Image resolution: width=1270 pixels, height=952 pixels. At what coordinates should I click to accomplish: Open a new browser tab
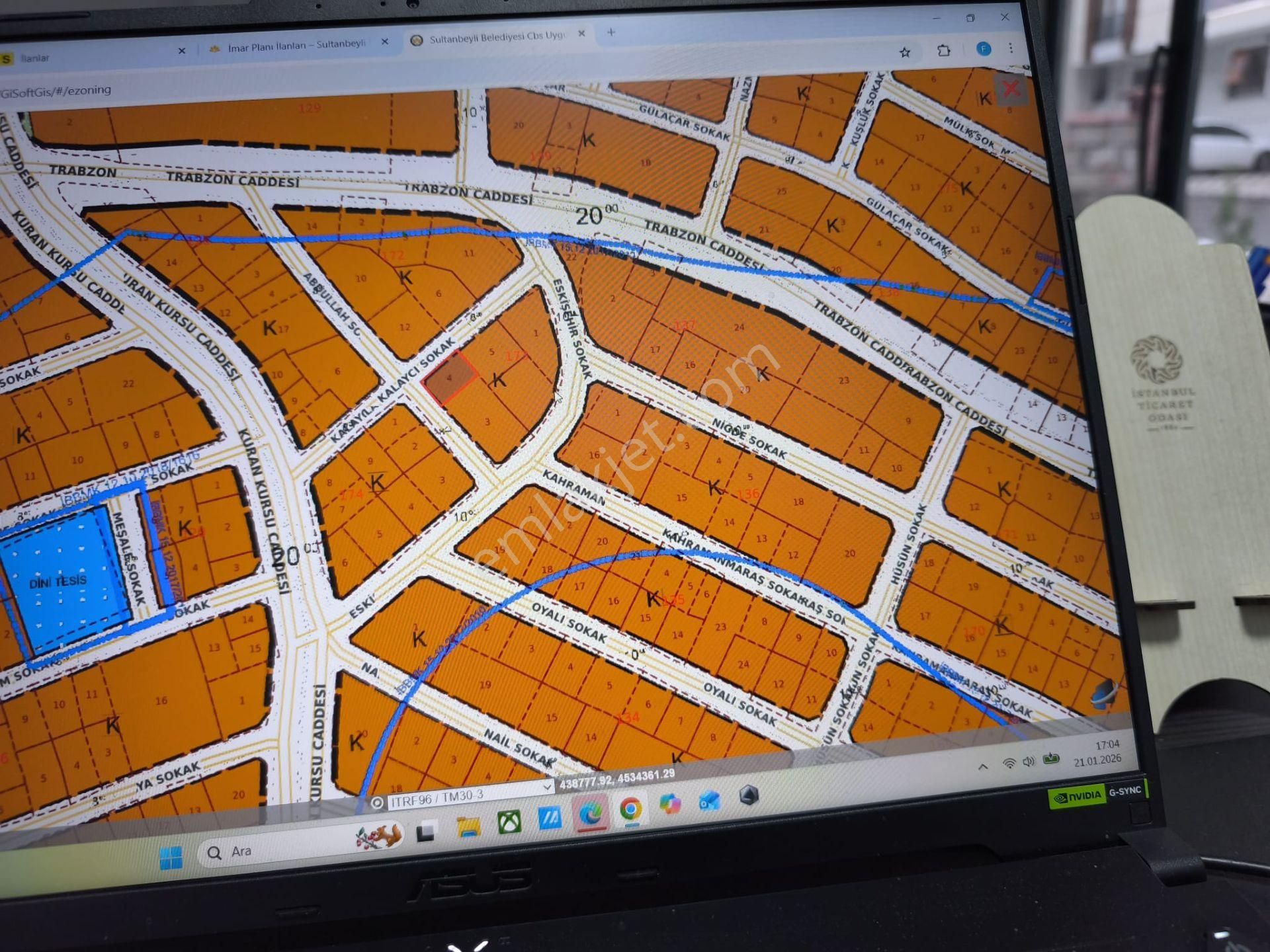pyautogui.click(x=611, y=32)
